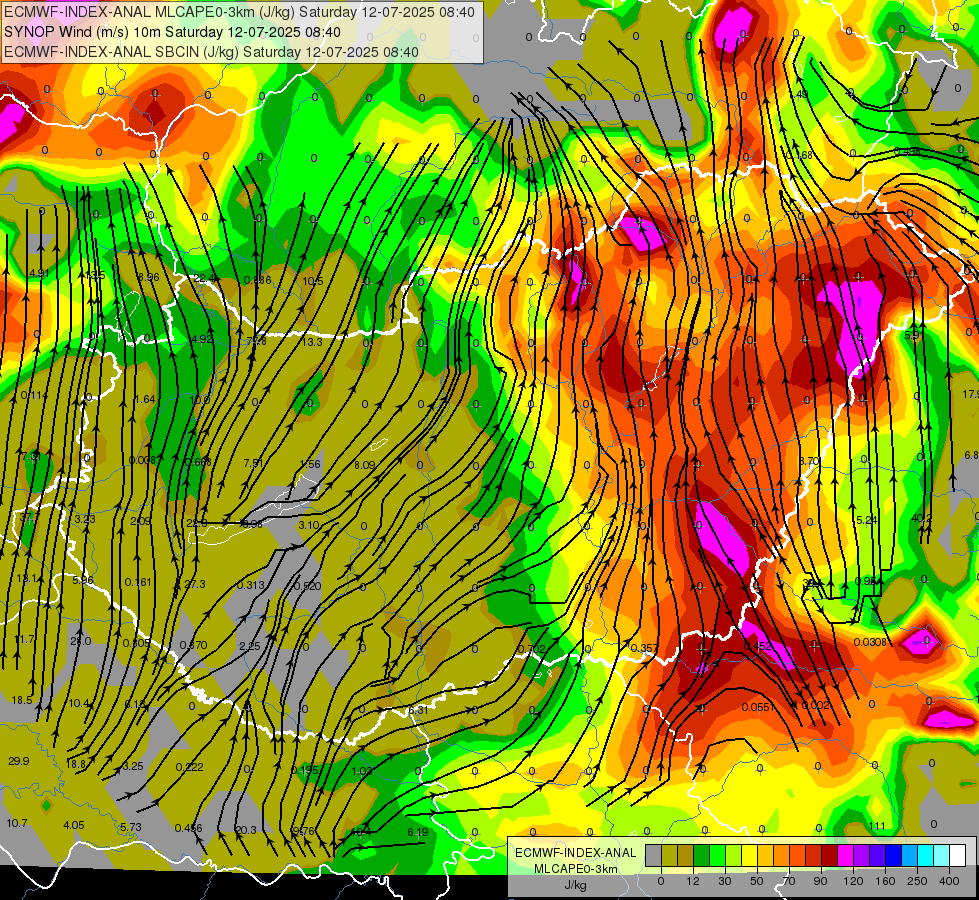Click the map value '20.3'

coord(246,830)
